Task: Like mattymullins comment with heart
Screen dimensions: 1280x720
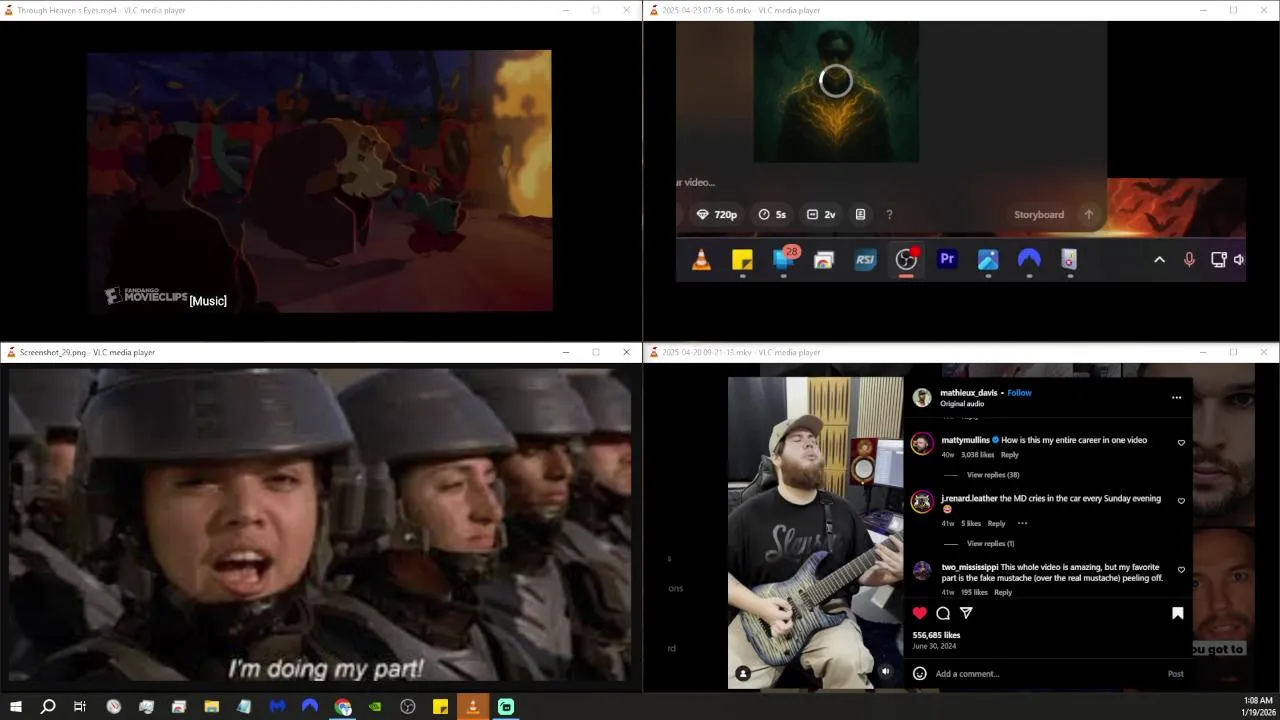Action: pyautogui.click(x=1181, y=443)
